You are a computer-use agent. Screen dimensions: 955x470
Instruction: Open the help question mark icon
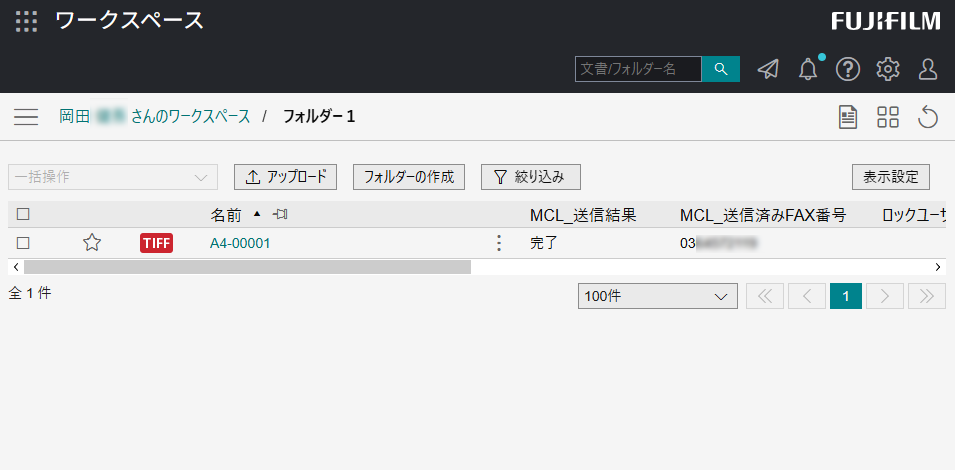pos(848,68)
